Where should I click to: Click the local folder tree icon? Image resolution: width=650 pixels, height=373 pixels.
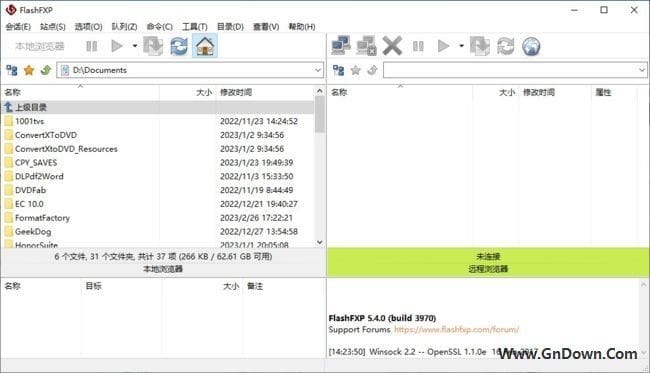tap(12, 70)
